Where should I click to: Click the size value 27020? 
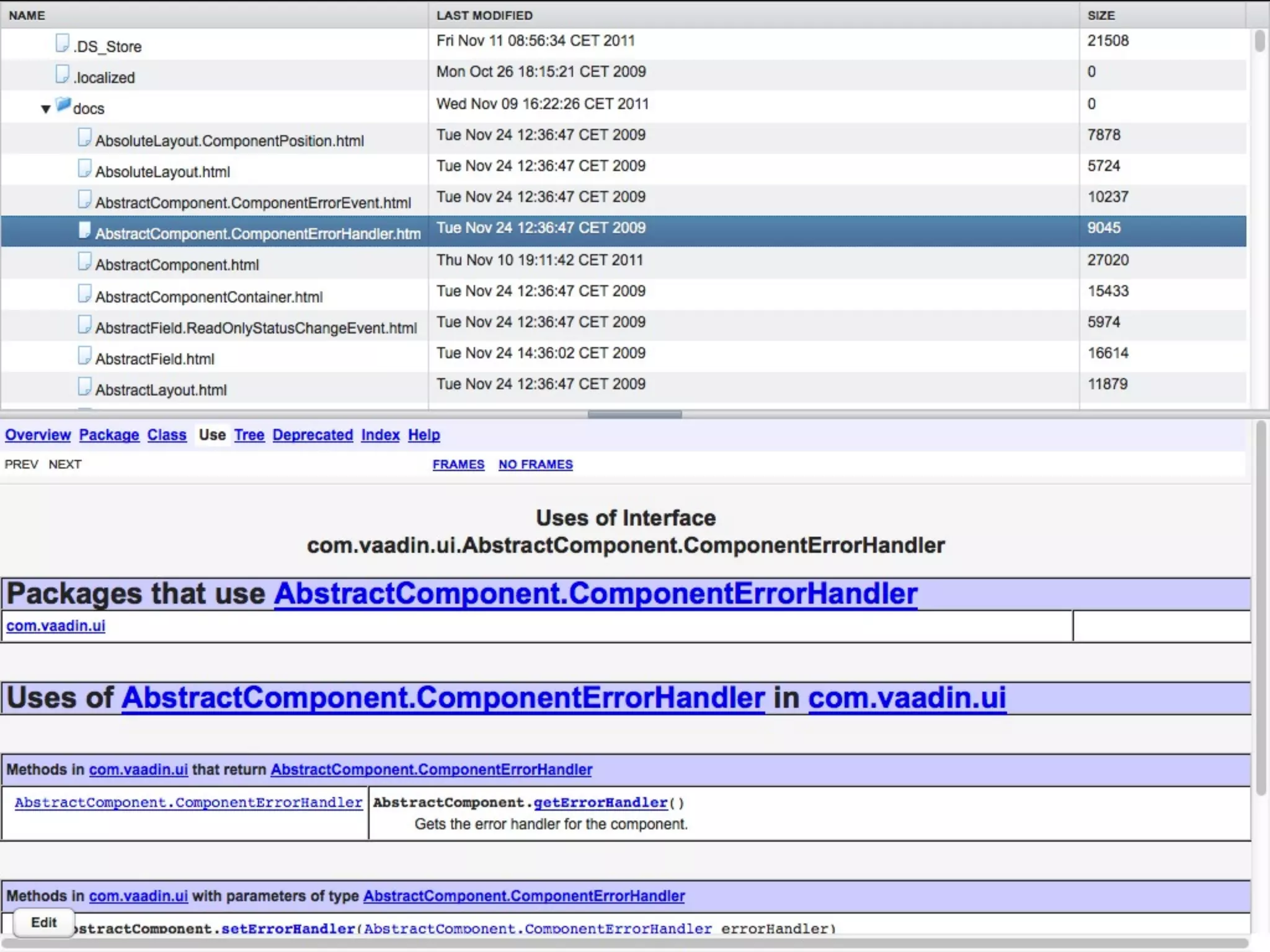(1108, 260)
